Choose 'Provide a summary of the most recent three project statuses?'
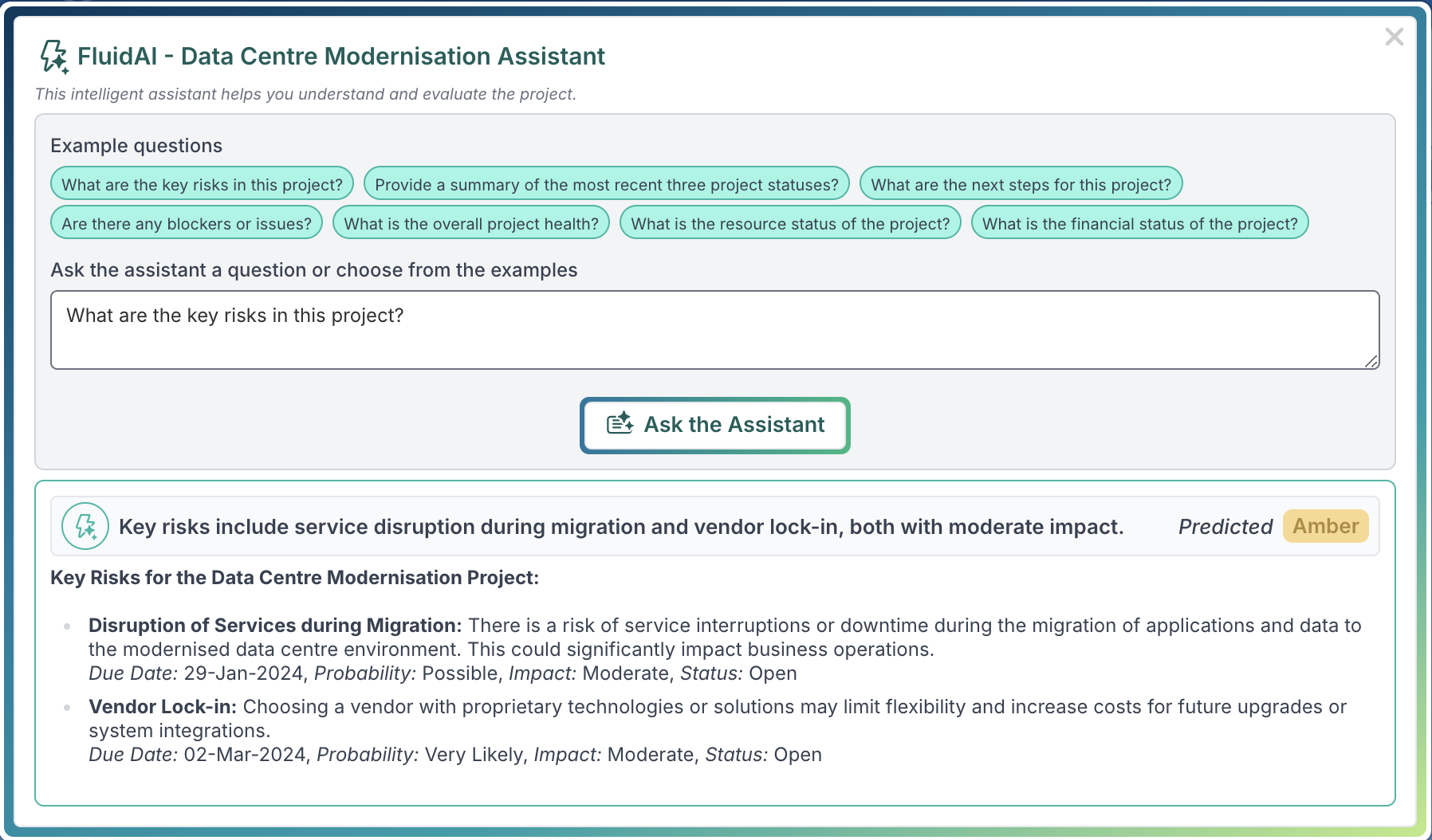This screenshot has height=840, width=1432. [607, 184]
